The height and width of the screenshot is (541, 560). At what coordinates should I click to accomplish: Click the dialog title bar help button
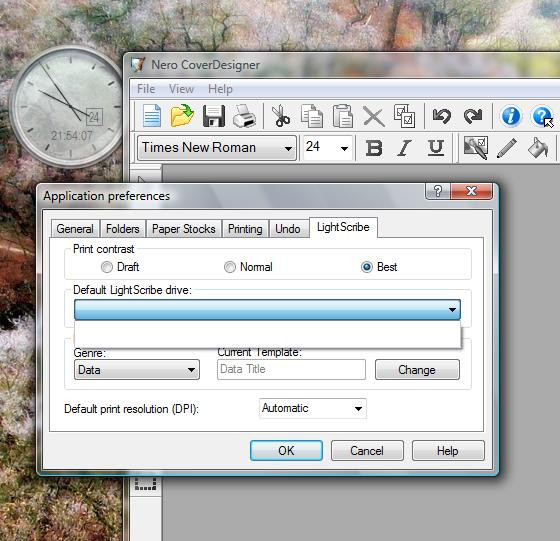(438, 191)
